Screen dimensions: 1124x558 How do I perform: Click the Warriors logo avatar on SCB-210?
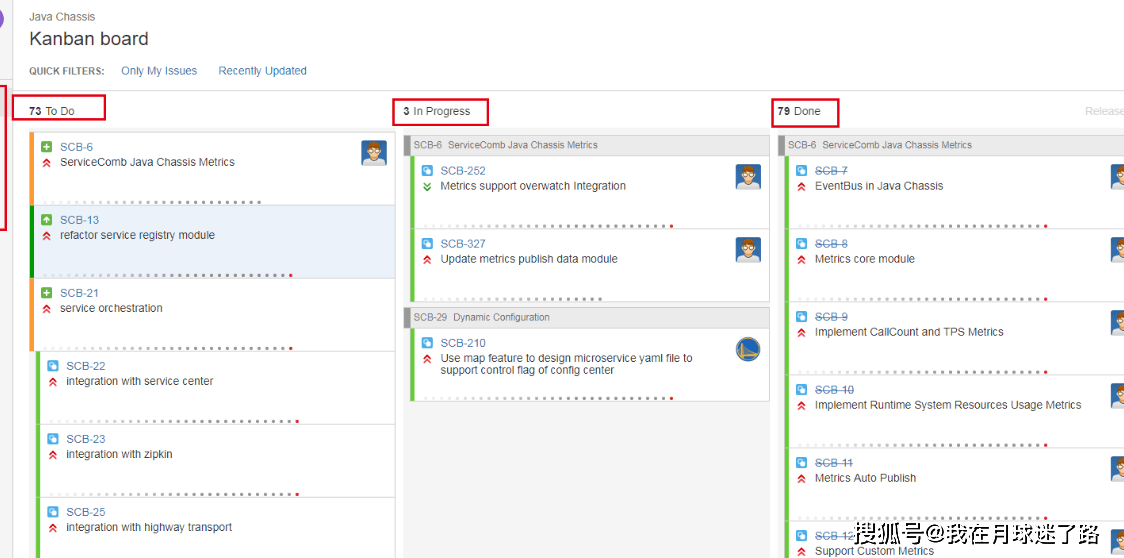(748, 349)
